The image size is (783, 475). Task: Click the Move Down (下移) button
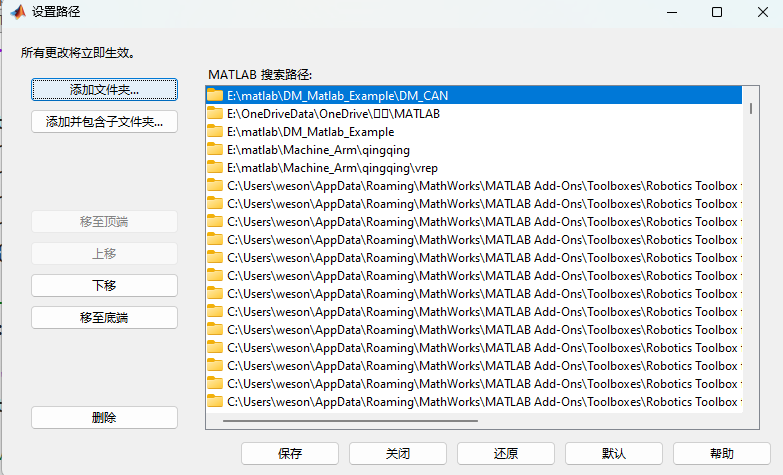tap(104, 286)
